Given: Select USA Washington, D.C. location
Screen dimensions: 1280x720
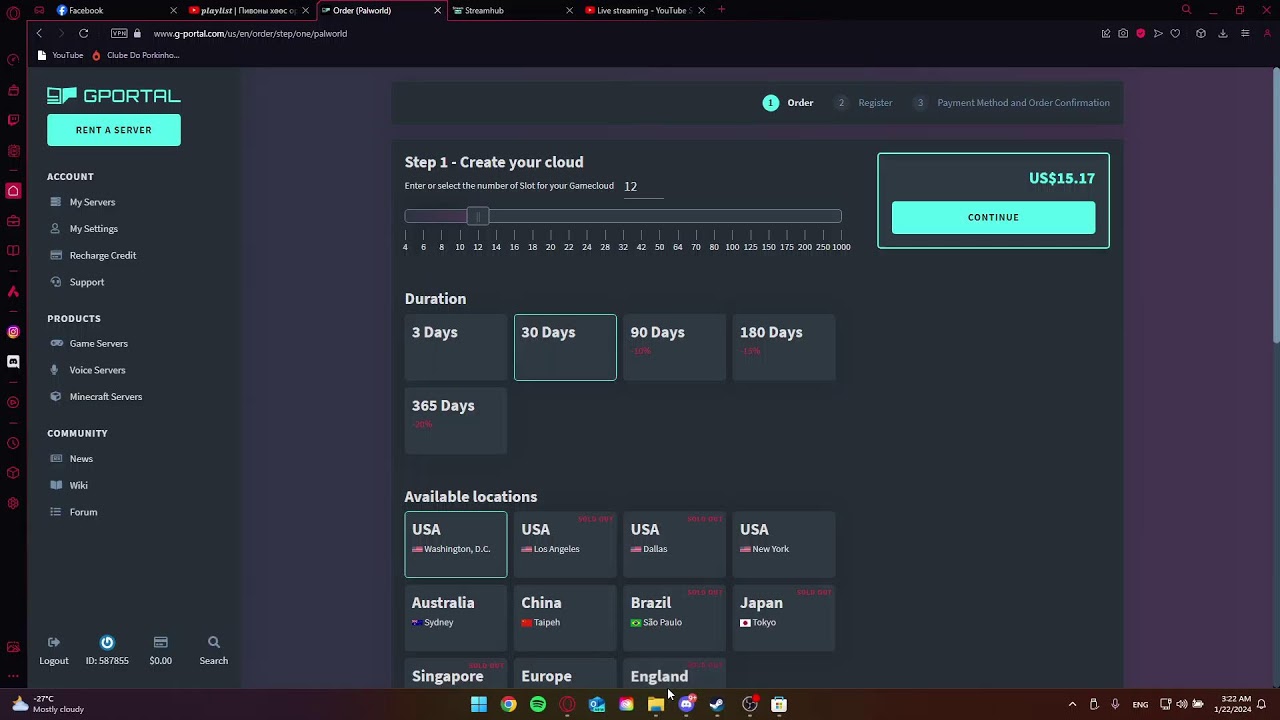Looking at the screenshot, I should (455, 545).
